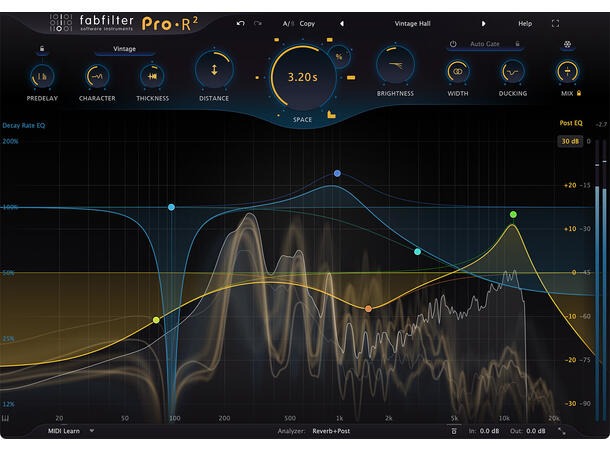610x450 pixels.
Task: Click the FabFilter logo
Action: point(92,23)
